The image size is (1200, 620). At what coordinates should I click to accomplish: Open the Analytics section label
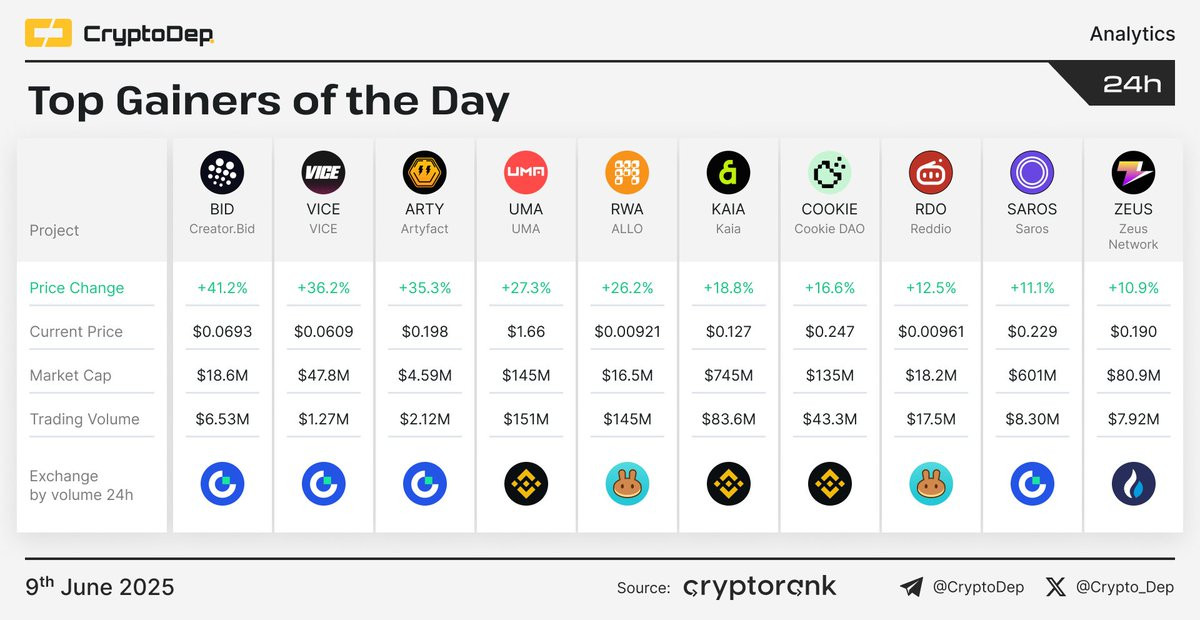[x=1132, y=34]
